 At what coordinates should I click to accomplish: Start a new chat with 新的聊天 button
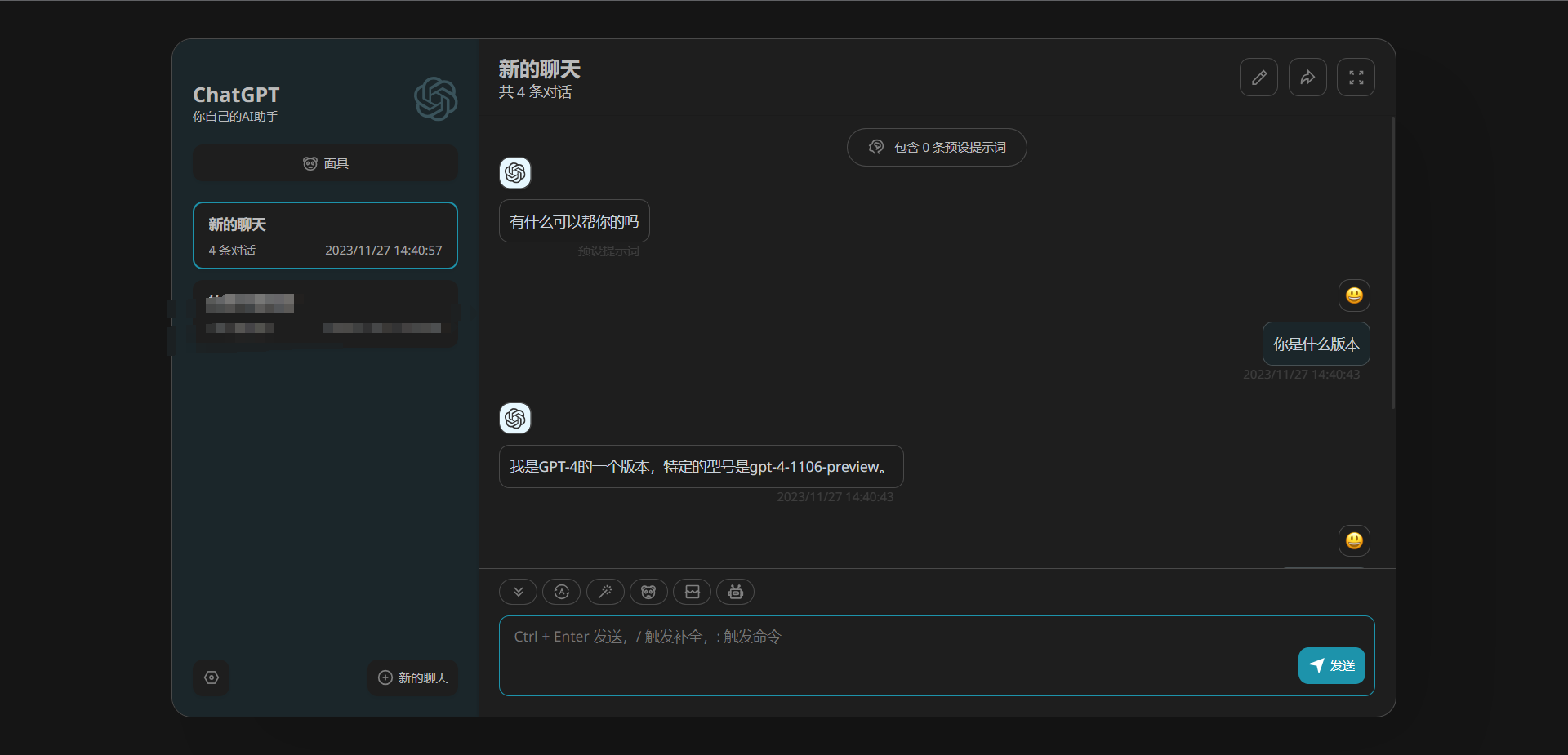(x=412, y=677)
